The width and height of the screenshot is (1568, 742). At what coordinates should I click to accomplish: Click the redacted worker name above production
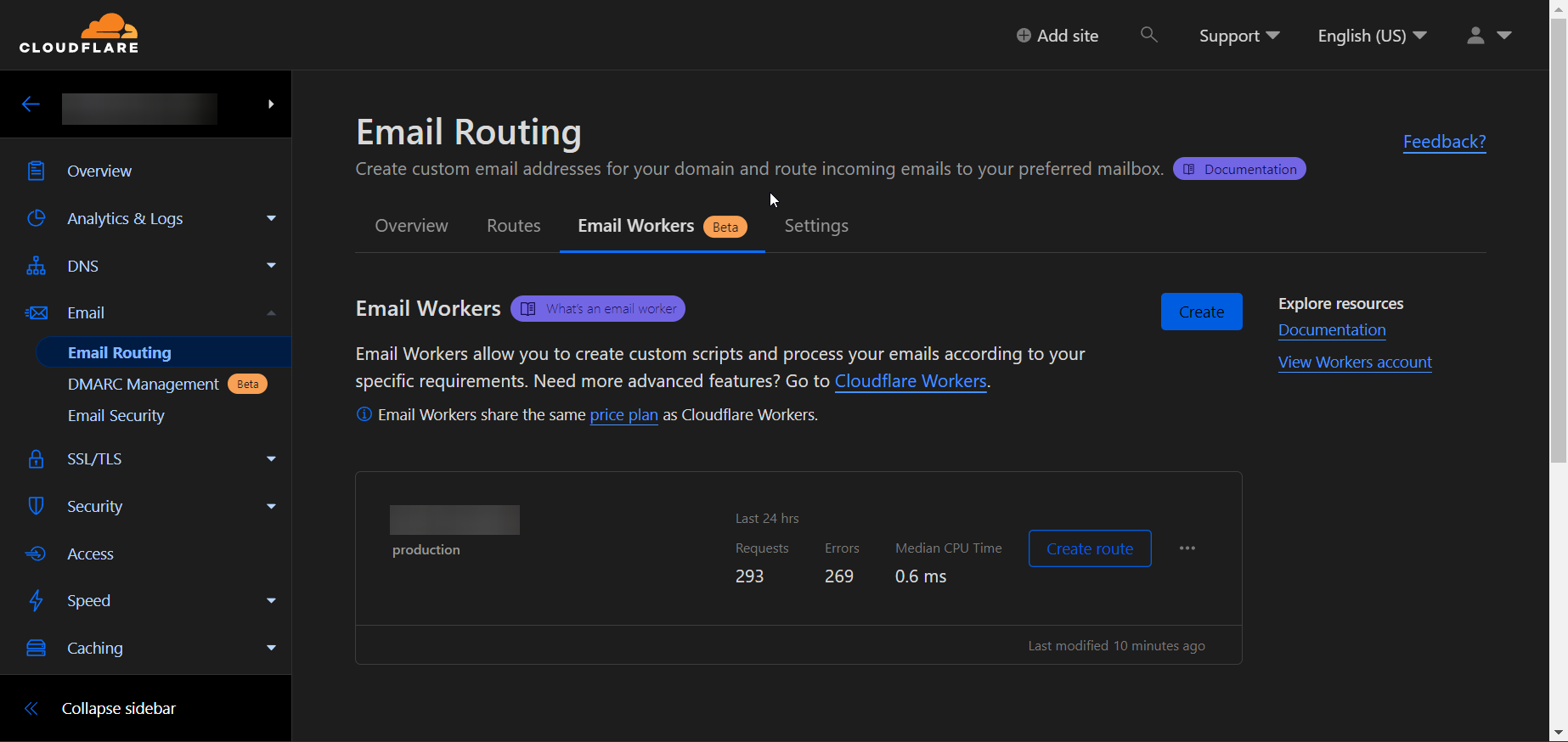[x=454, y=520]
